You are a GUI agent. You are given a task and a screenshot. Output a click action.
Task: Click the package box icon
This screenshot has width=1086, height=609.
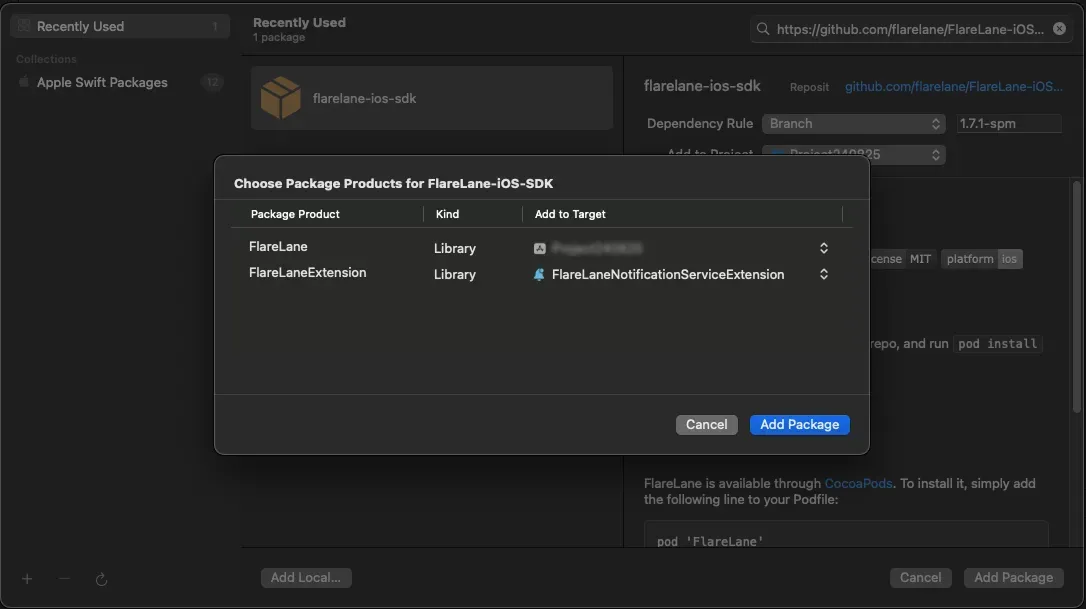point(281,98)
